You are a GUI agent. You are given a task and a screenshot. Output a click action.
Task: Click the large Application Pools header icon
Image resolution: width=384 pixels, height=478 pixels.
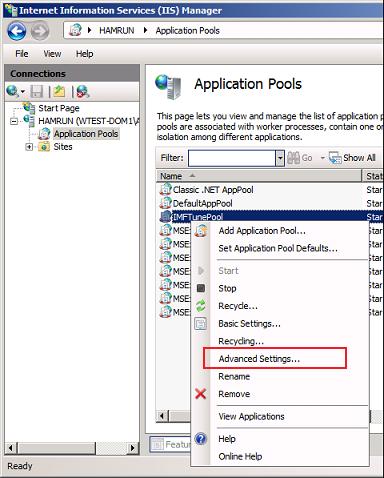(168, 87)
